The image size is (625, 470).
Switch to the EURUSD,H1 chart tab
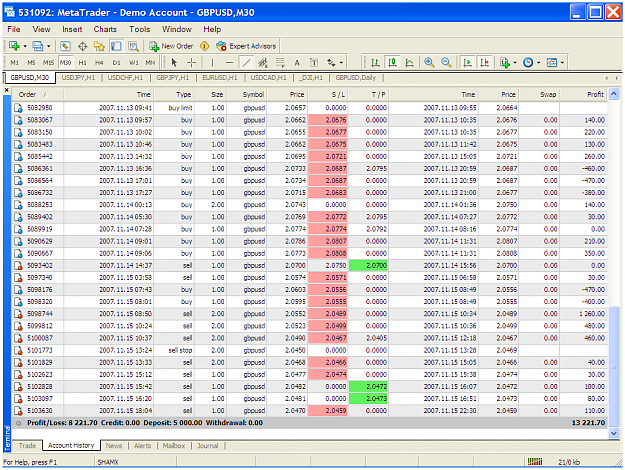pyautogui.click(x=220, y=77)
